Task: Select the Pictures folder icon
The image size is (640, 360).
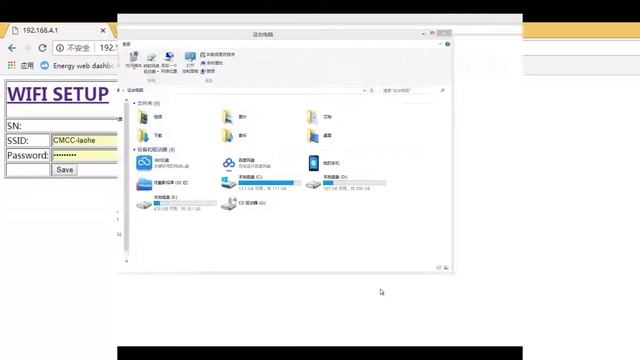Action: pyautogui.click(x=228, y=117)
